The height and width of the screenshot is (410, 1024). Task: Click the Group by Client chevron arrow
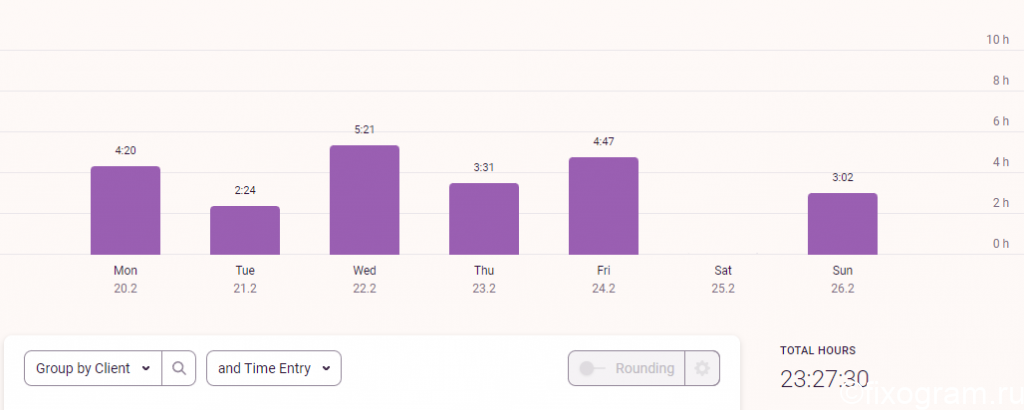[x=146, y=368]
